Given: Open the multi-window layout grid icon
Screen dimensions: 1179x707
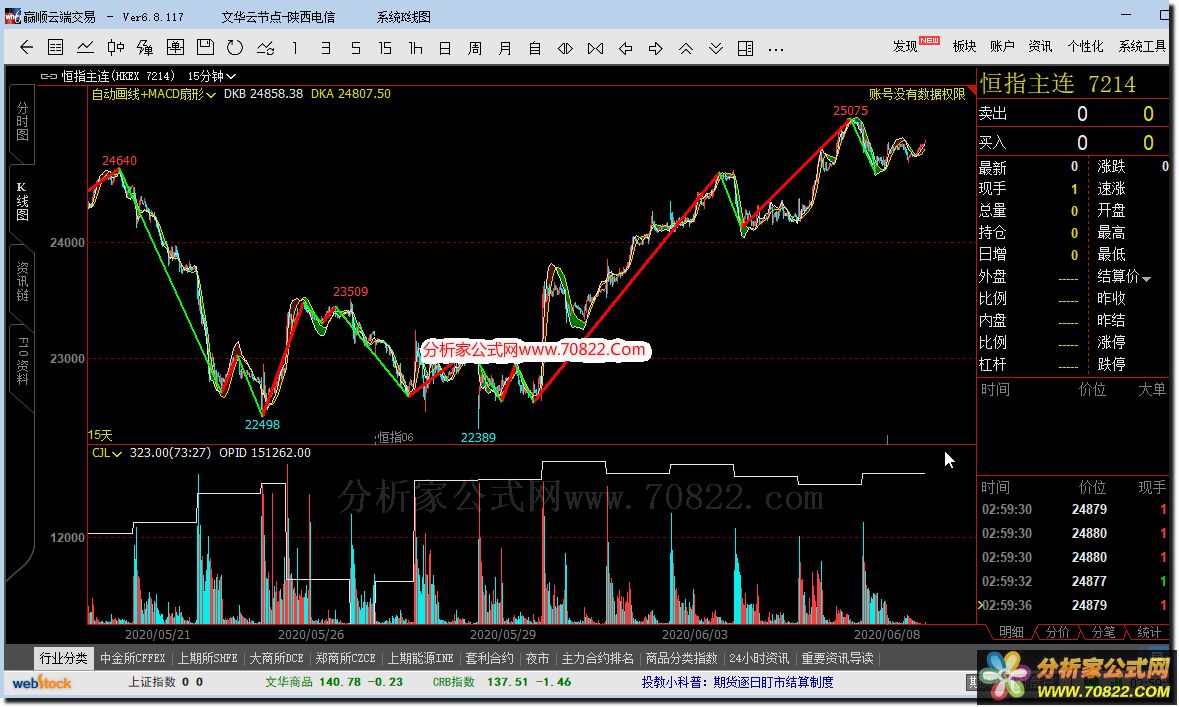Looking at the screenshot, I should pyautogui.click(x=745, y=48).
